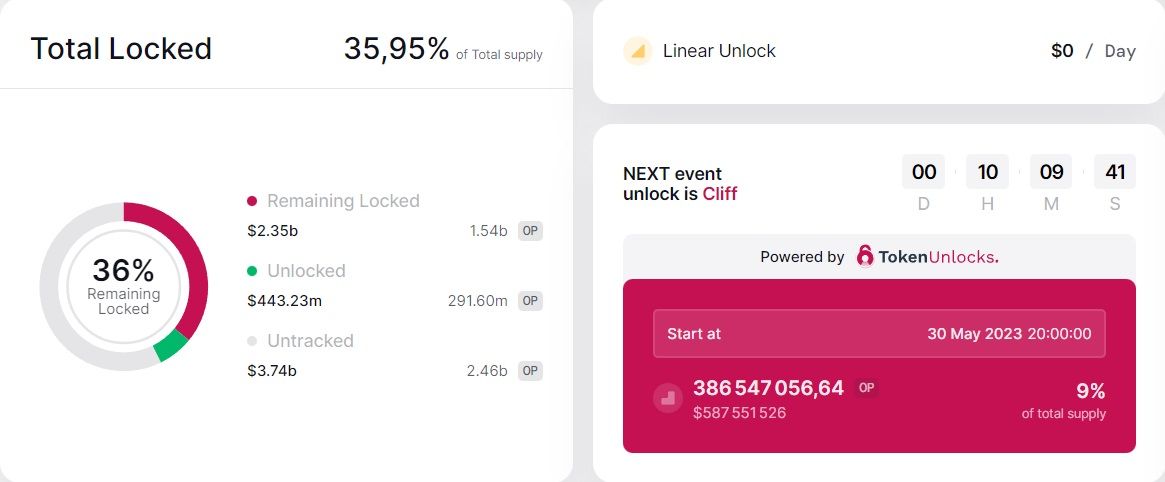This screenshot has height=482, width=1165.
Task: Click the TokenUnlocks logo icon
Action: (865, 256)
